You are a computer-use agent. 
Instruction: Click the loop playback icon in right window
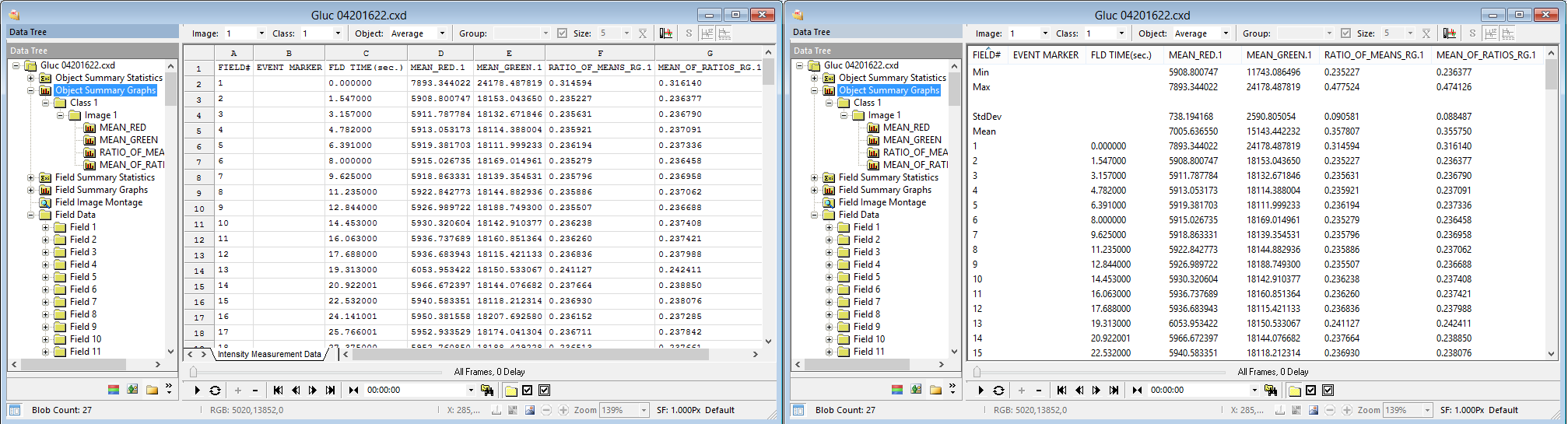(x=998, y=391)
